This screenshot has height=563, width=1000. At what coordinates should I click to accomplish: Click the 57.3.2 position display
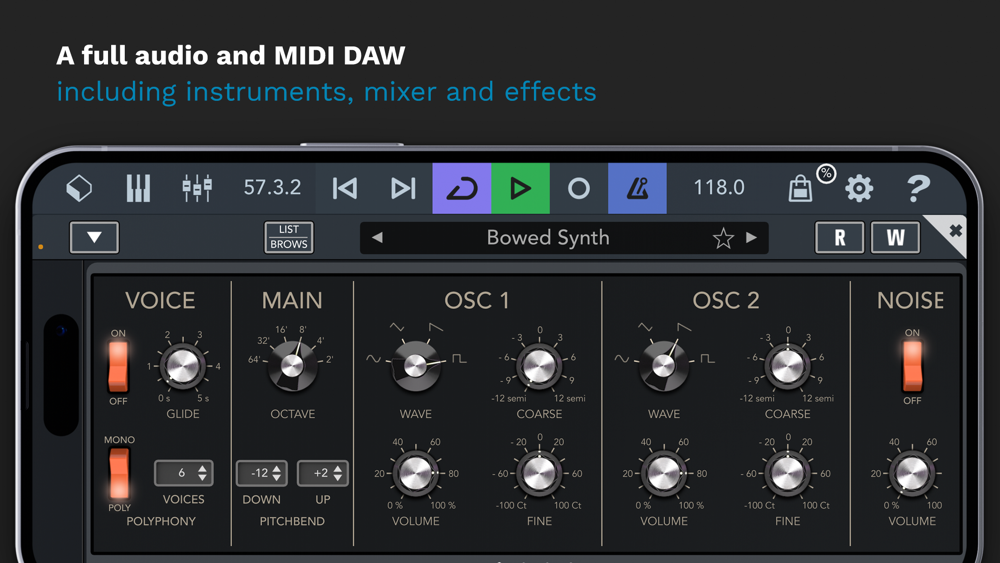[x=272, y=187]
